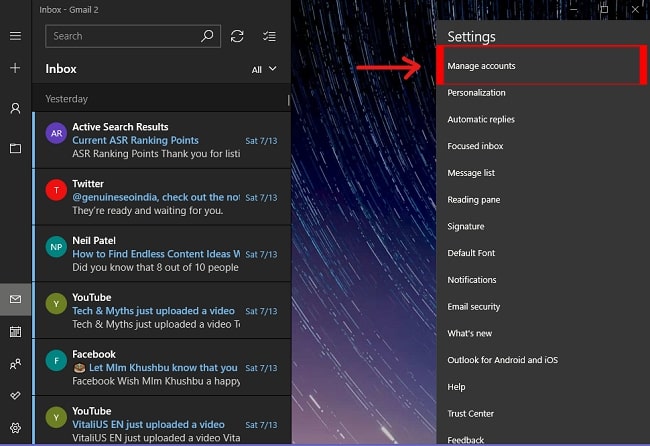Open the Twitter @genuineseoindia email
Viewport: 650px width, 446px height.
tap(162, 197)
